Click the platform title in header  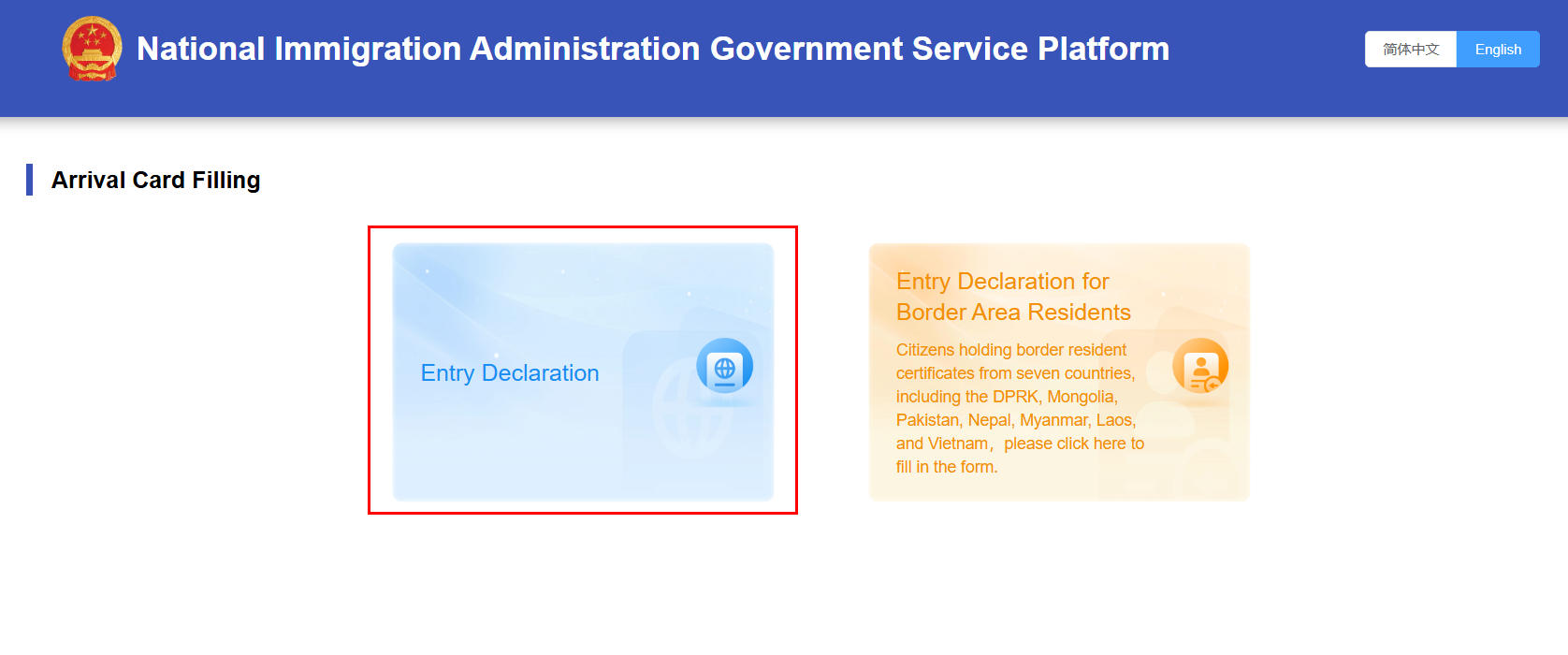coord(653,49)
